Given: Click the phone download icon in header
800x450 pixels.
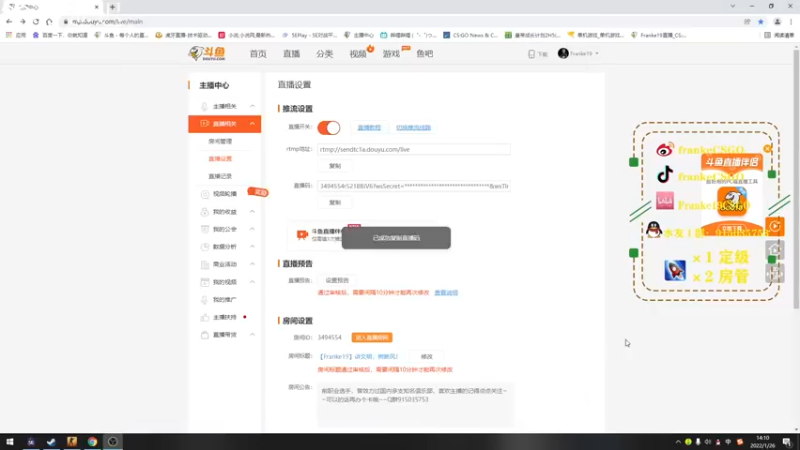Looking at the screenshot, I should click(531, 54).
